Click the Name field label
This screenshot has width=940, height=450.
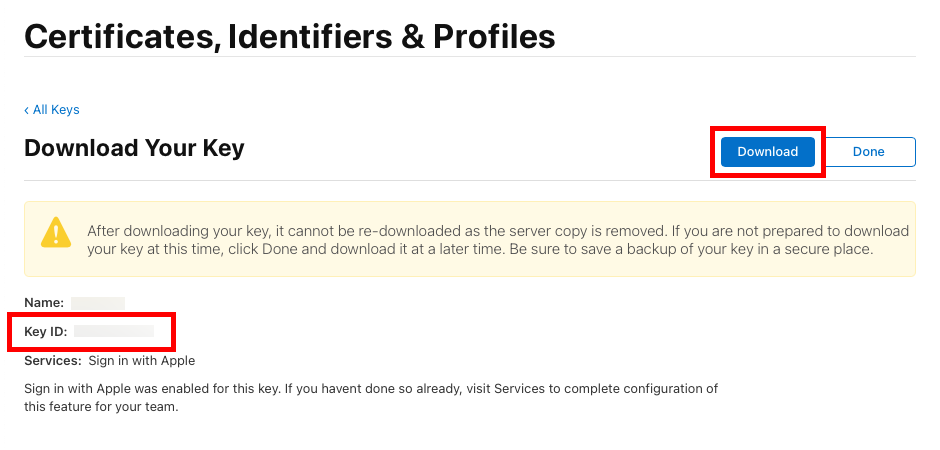[44, 302]
